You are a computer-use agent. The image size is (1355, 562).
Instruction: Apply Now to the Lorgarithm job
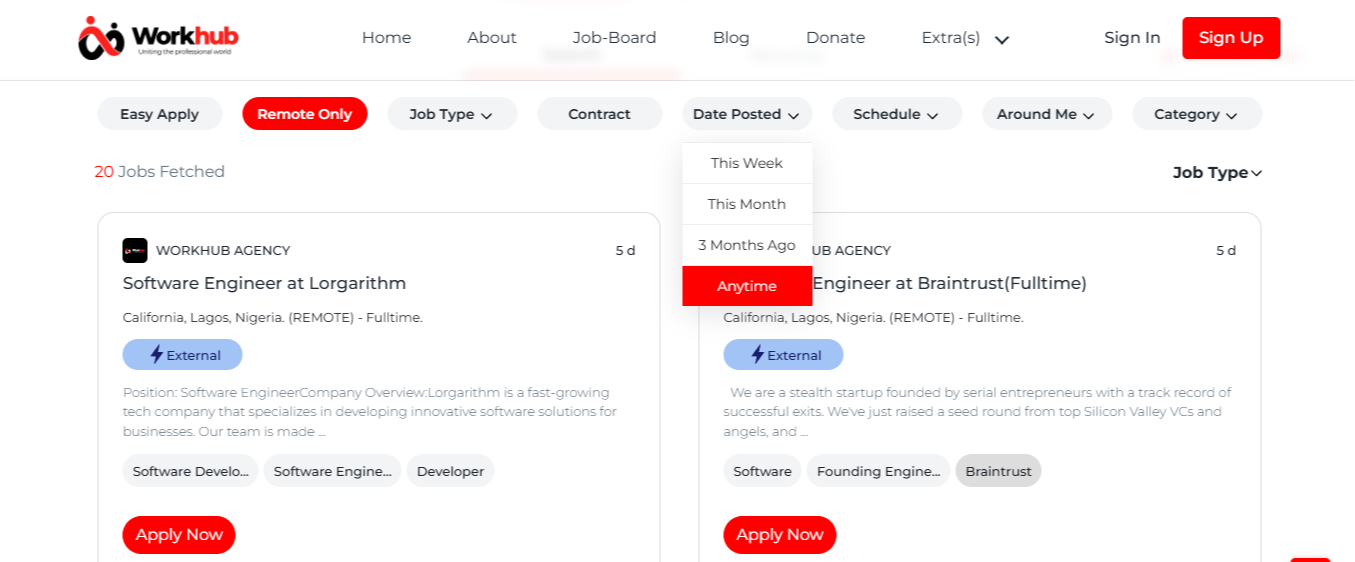click(179, 535)
